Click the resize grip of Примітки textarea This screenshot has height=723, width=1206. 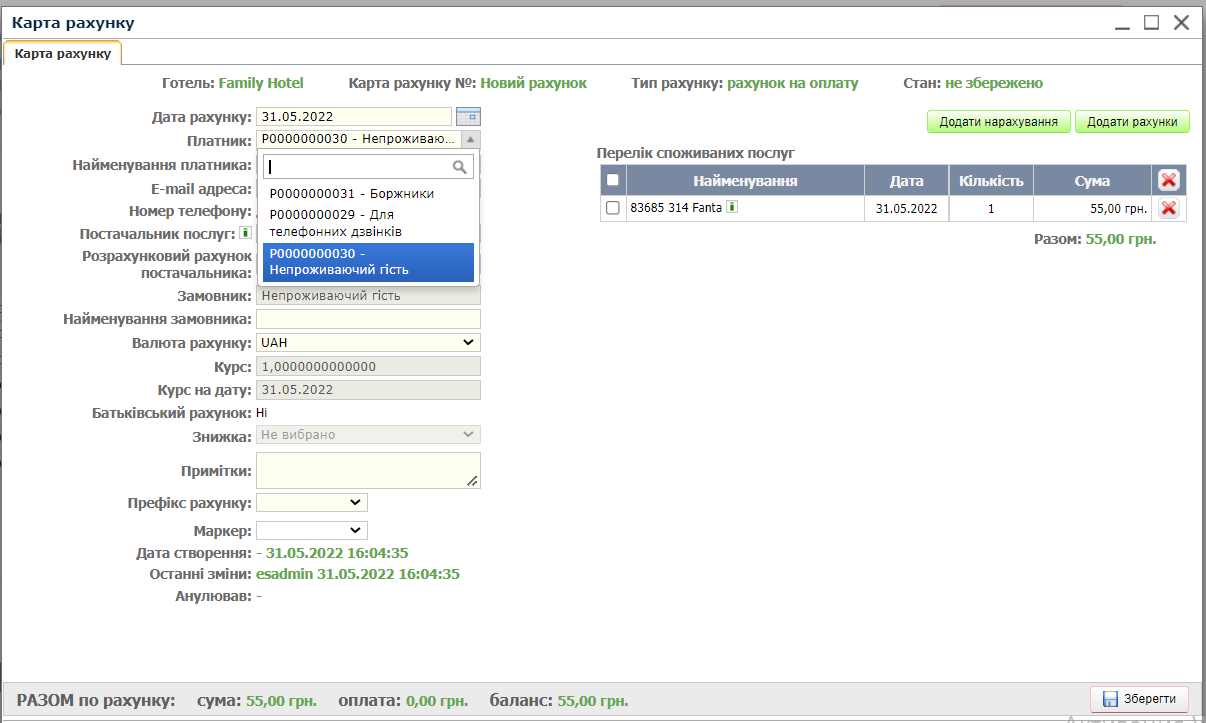click(x=473, y=481)
